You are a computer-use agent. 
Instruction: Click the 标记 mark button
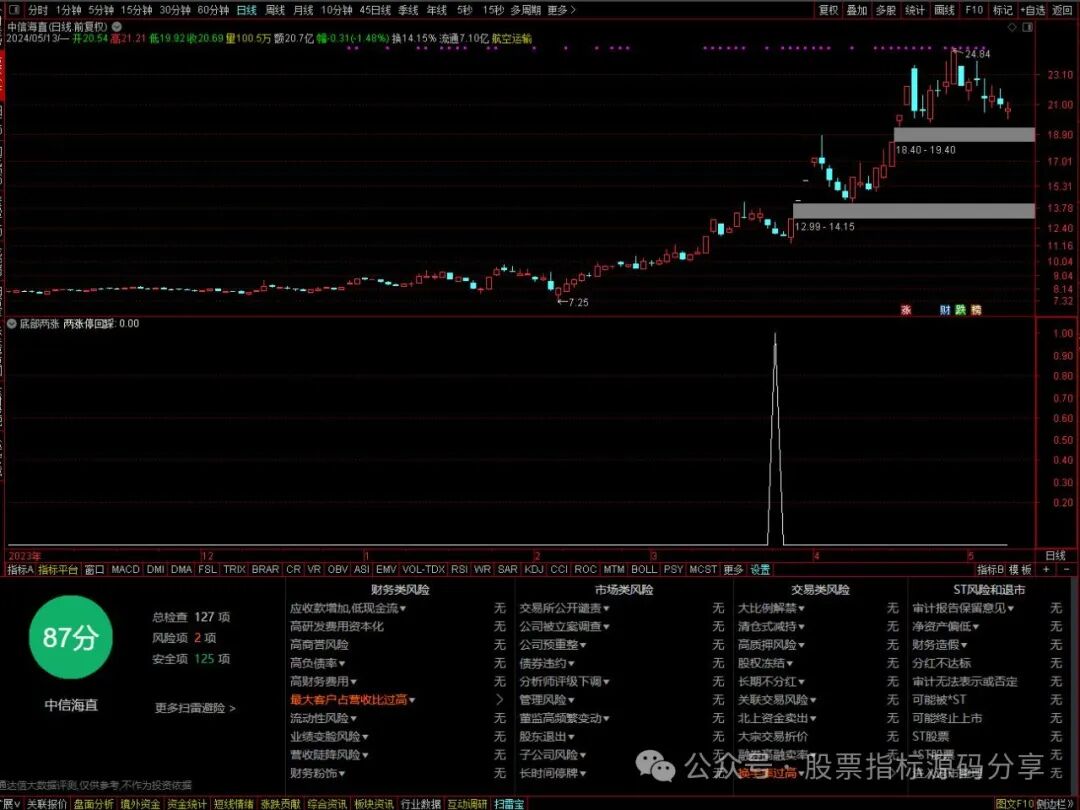(1003, 10)
